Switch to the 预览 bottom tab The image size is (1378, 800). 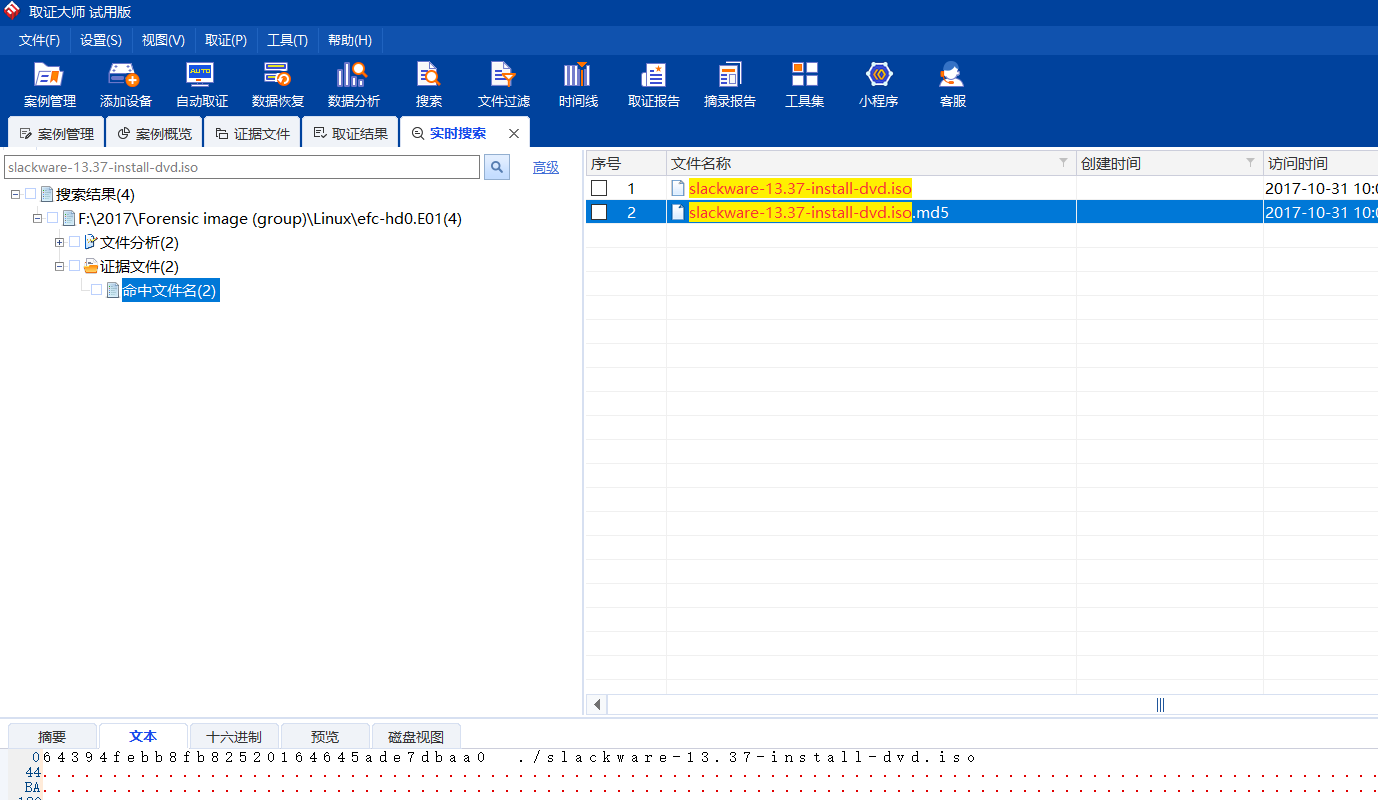pos(325,737)
